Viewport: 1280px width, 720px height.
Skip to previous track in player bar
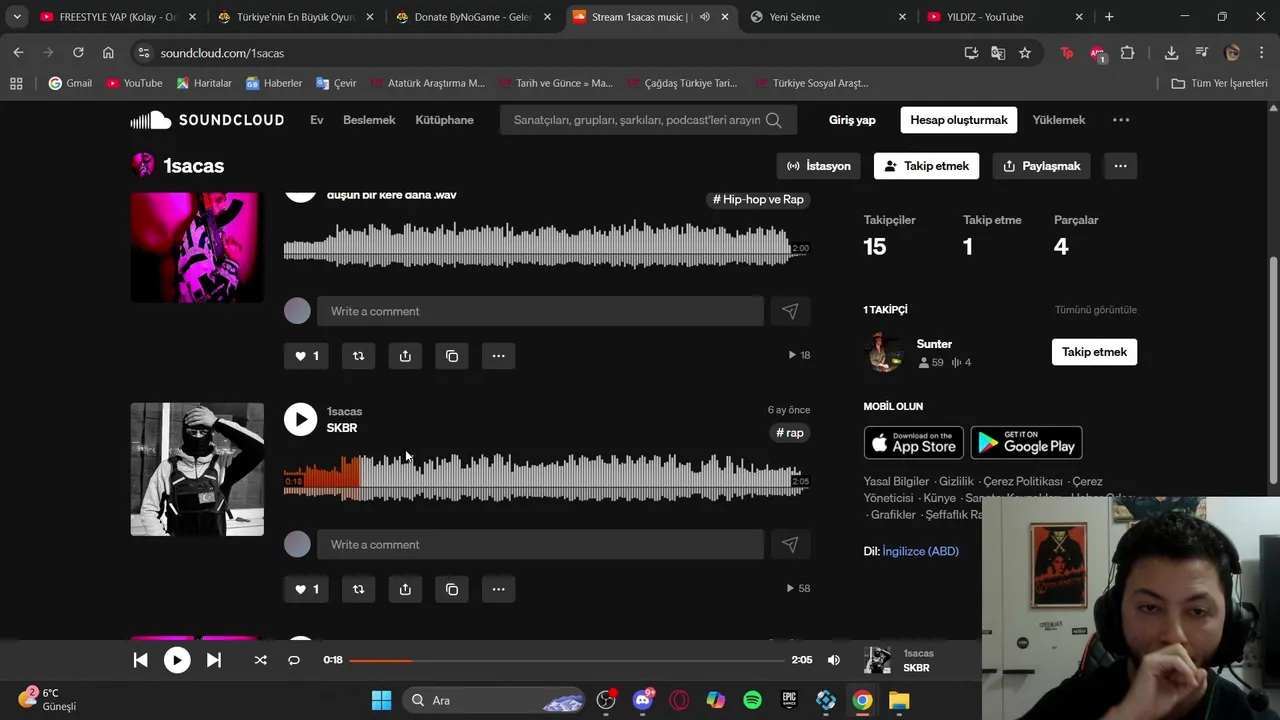[140, 660]
